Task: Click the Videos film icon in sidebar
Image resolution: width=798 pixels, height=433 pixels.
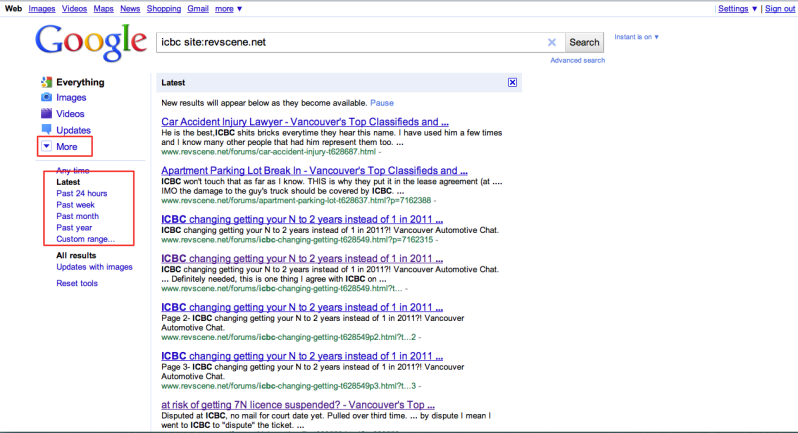Action: click(x=46, y=113)
